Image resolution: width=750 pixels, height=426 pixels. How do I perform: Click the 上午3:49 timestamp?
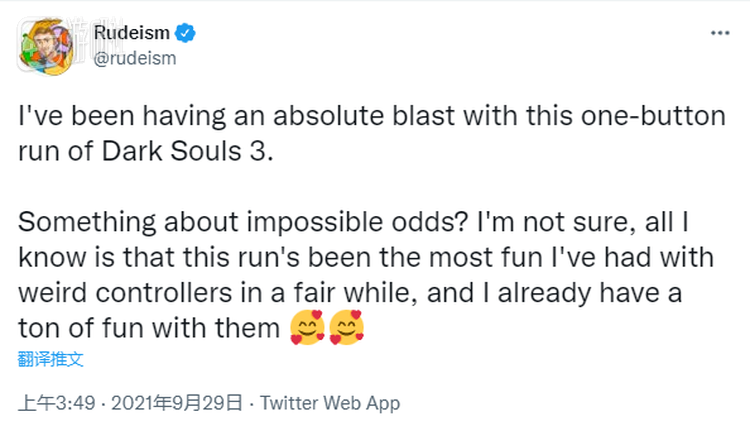click(x=56, y=403)
